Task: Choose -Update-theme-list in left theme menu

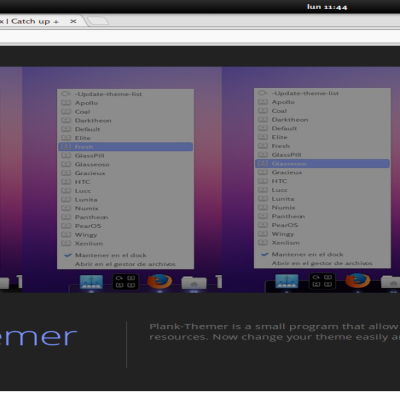Action: [125, 94]
